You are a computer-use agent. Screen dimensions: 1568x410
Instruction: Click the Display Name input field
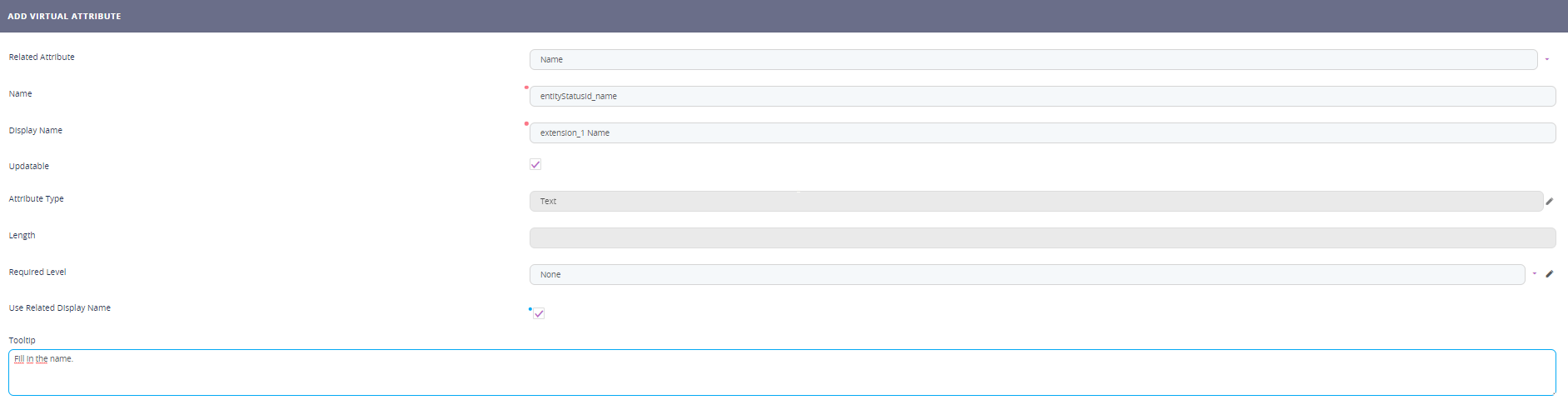point(1042,133)
